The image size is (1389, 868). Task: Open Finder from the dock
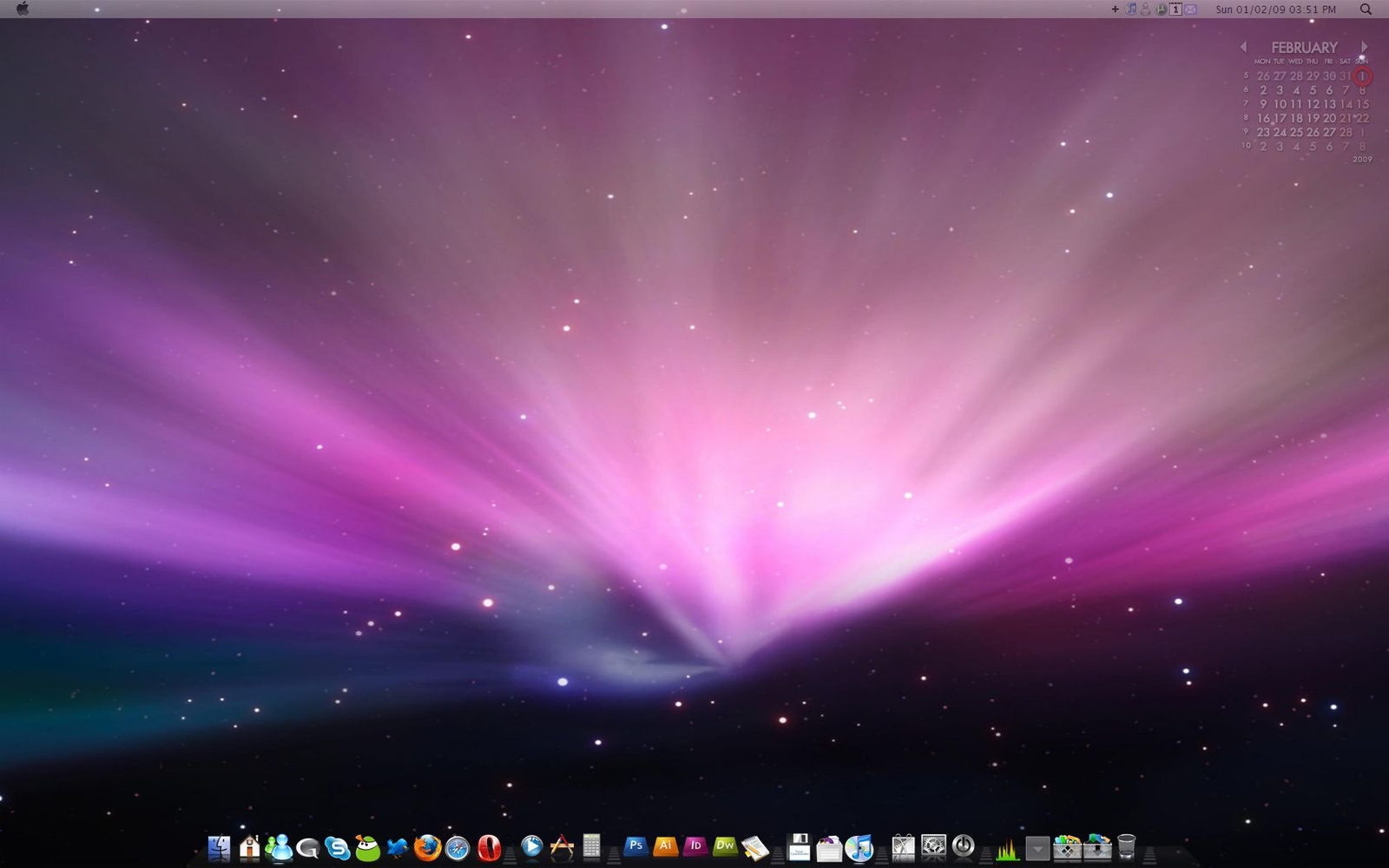click(219, 847)
